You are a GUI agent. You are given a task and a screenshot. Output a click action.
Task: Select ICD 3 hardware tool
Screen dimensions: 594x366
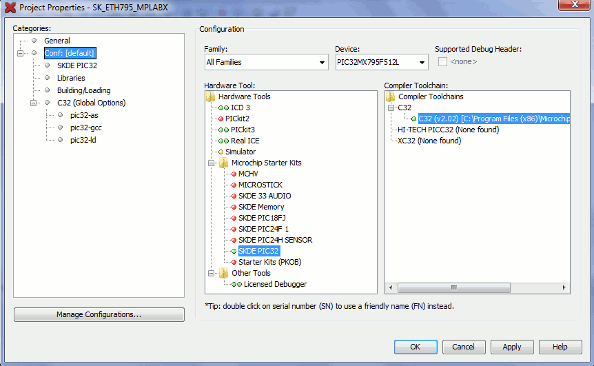[x=241, y=108]
